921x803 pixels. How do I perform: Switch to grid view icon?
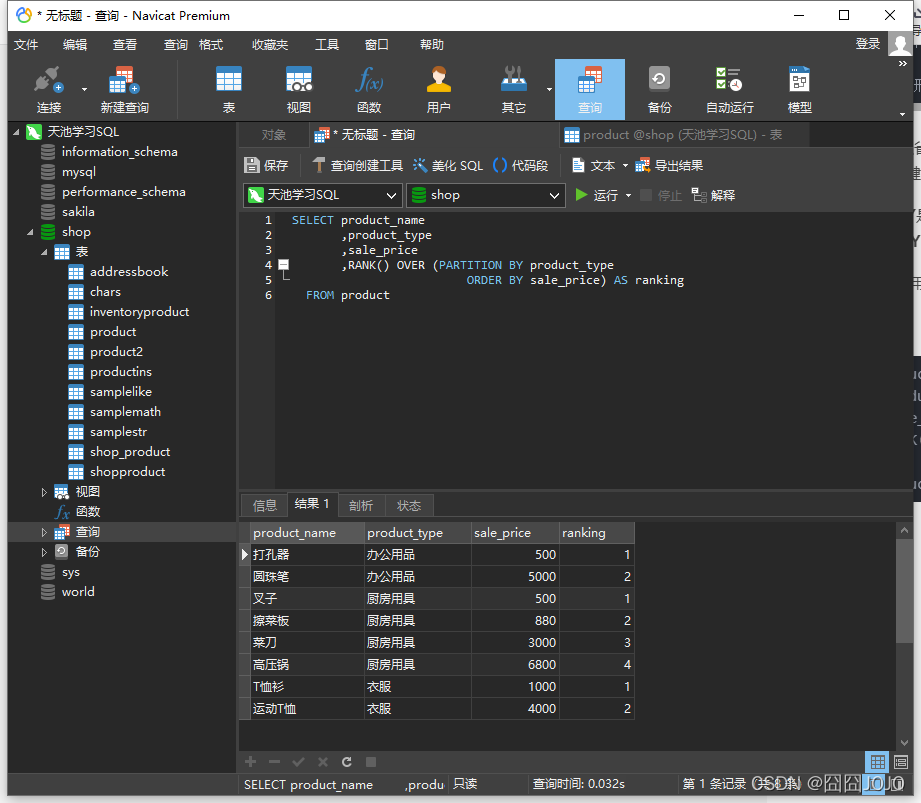coord(878,762)
